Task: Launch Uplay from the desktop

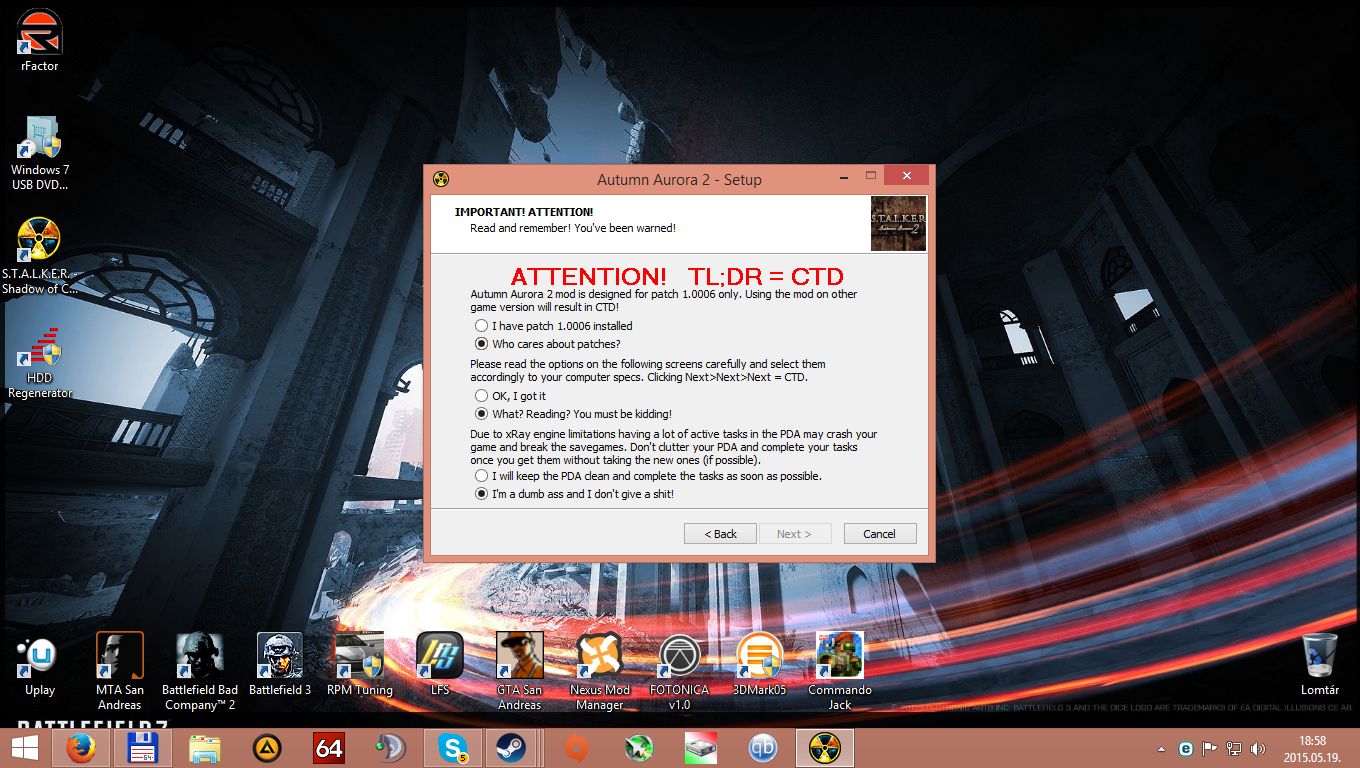Action: tap(40, 667)
